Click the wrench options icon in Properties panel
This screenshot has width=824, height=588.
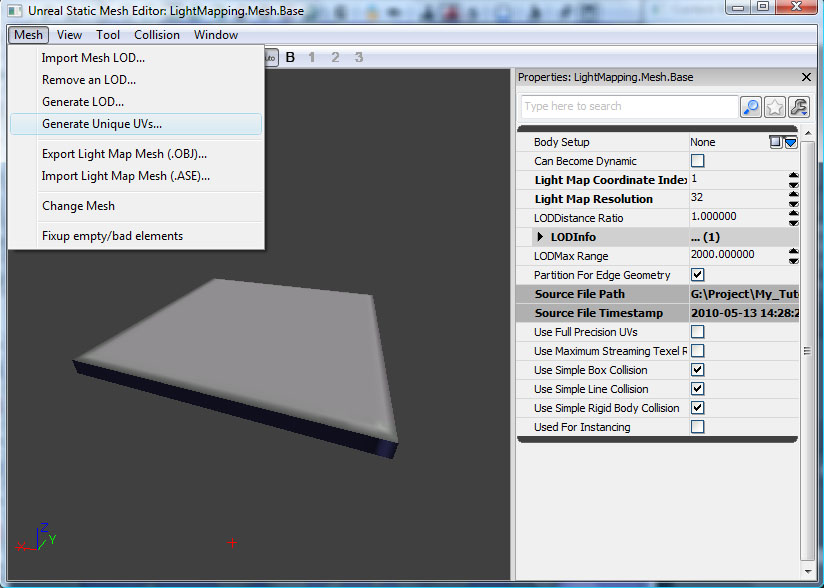point(796,106)
